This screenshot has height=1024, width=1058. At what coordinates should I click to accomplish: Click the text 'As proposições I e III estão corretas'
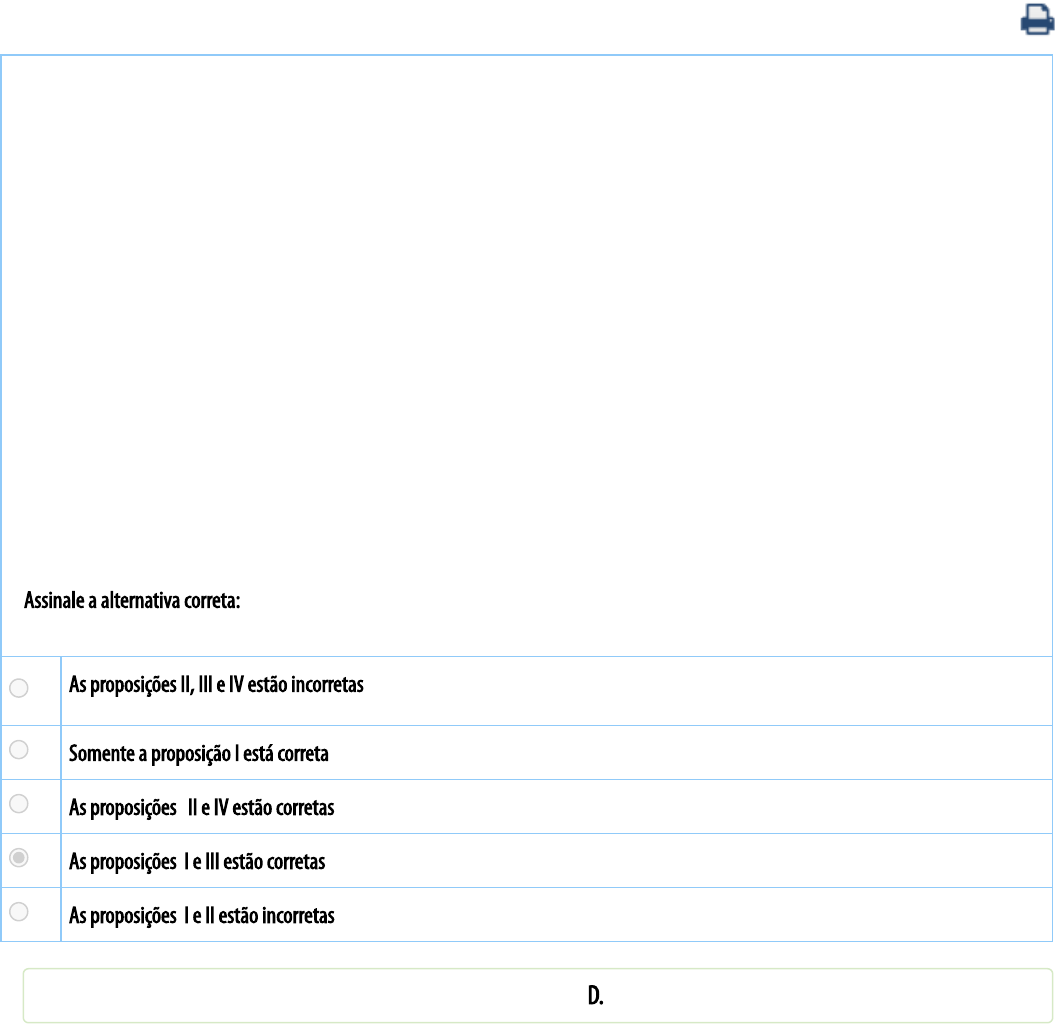[196, 862]
